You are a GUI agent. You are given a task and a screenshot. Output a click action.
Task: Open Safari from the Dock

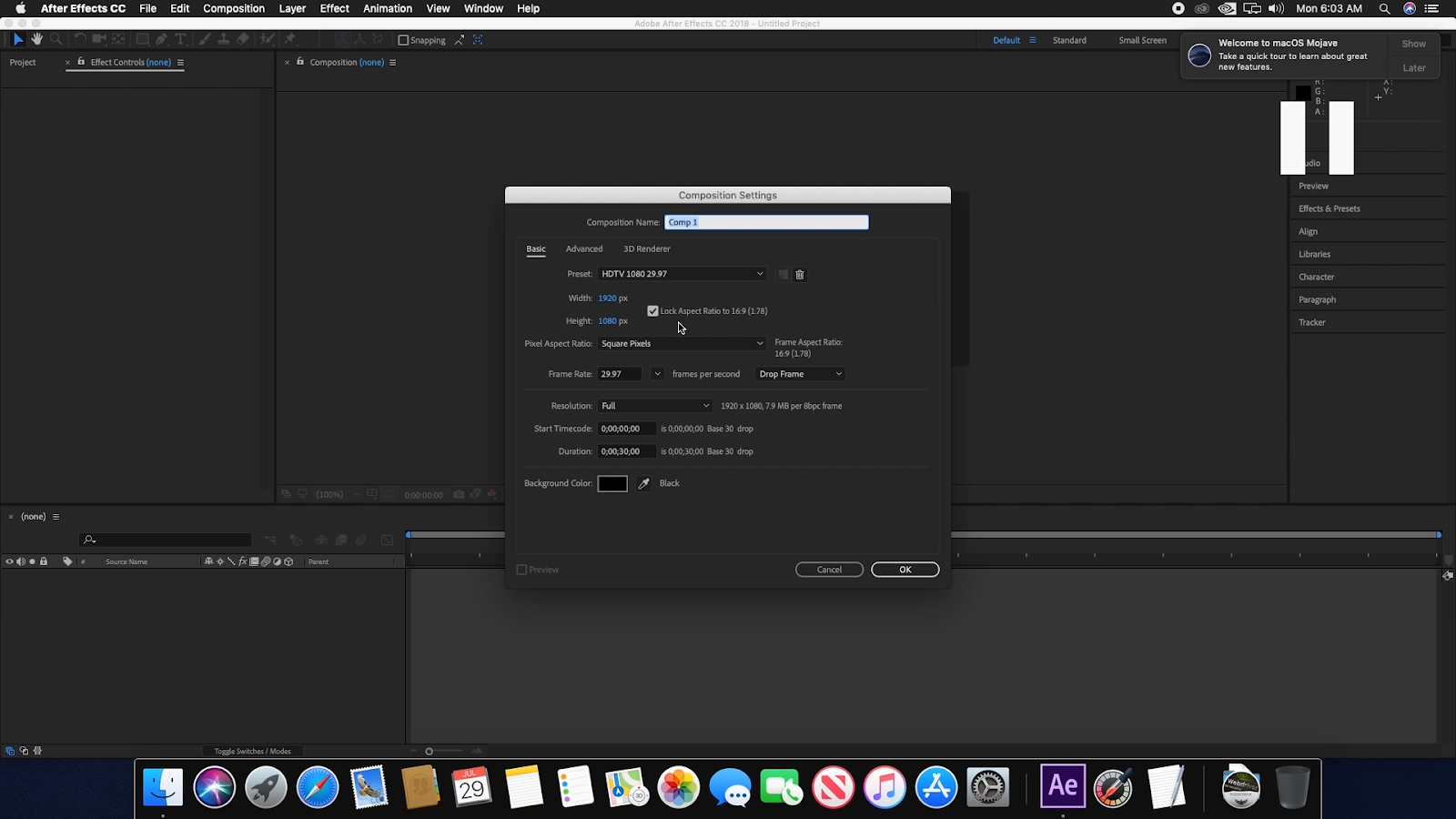point(317,787)
